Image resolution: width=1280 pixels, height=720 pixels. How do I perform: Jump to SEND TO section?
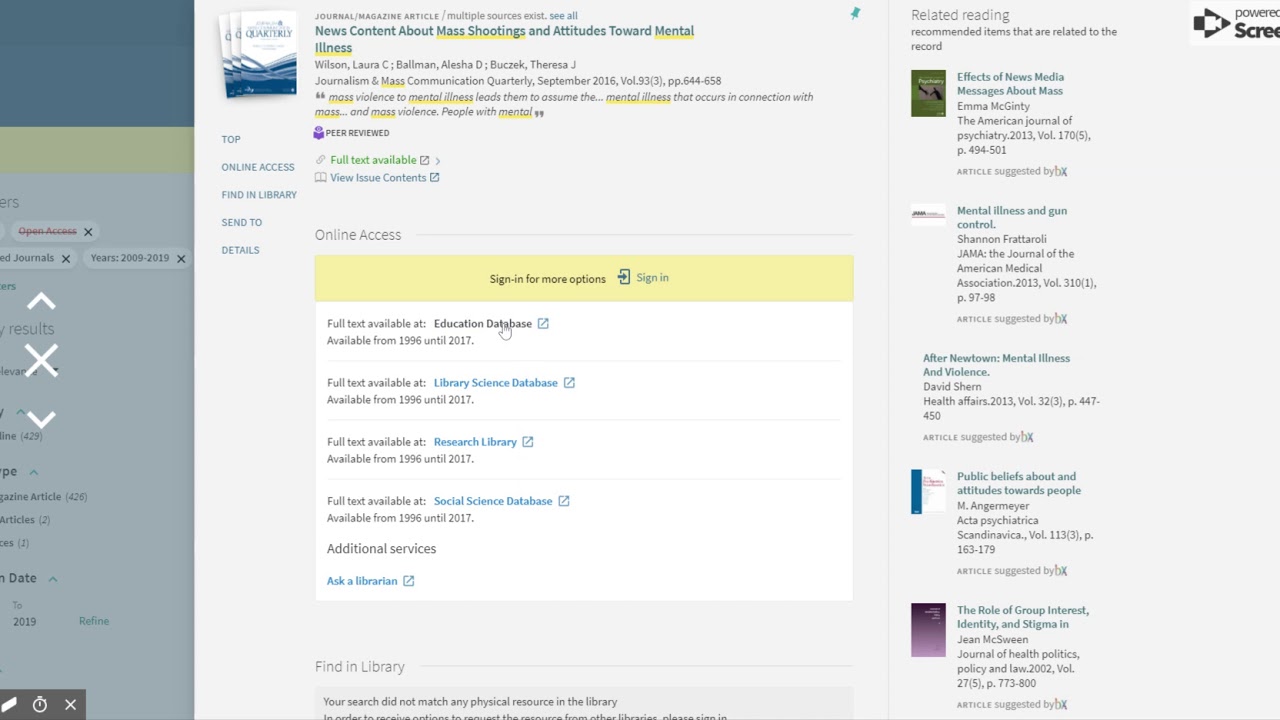coord(242,223)
